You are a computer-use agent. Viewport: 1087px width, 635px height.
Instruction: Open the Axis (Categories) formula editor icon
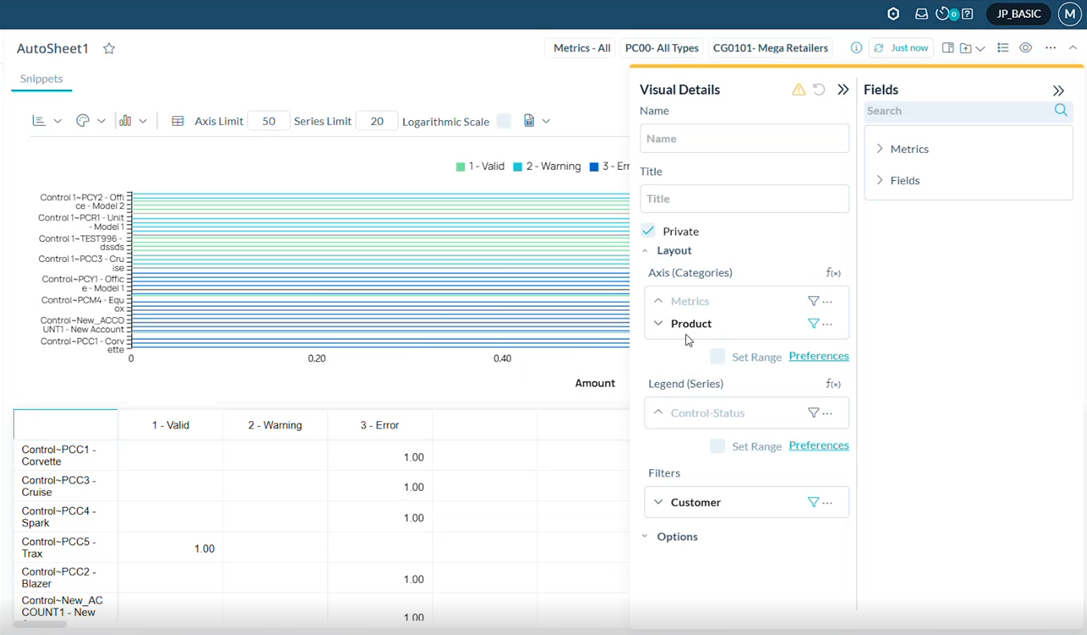(832, 273)
